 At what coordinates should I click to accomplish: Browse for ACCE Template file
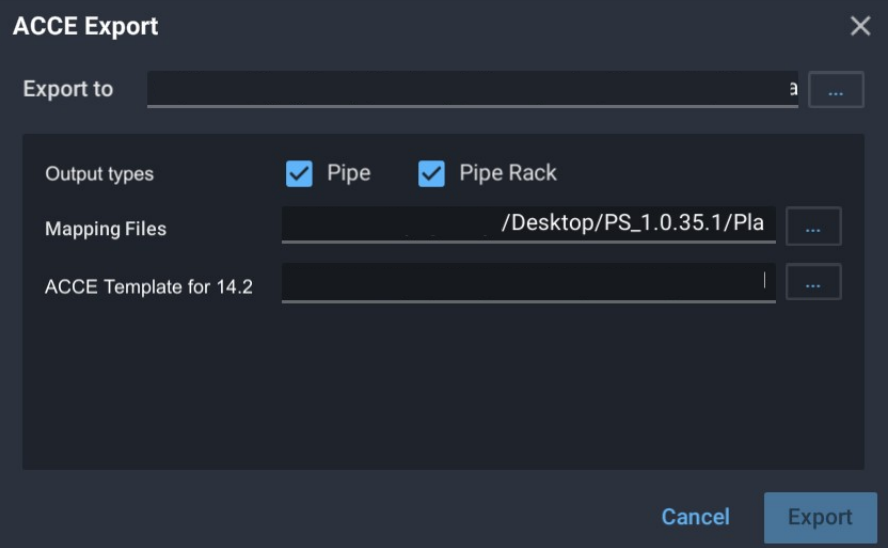click(813, 281)
